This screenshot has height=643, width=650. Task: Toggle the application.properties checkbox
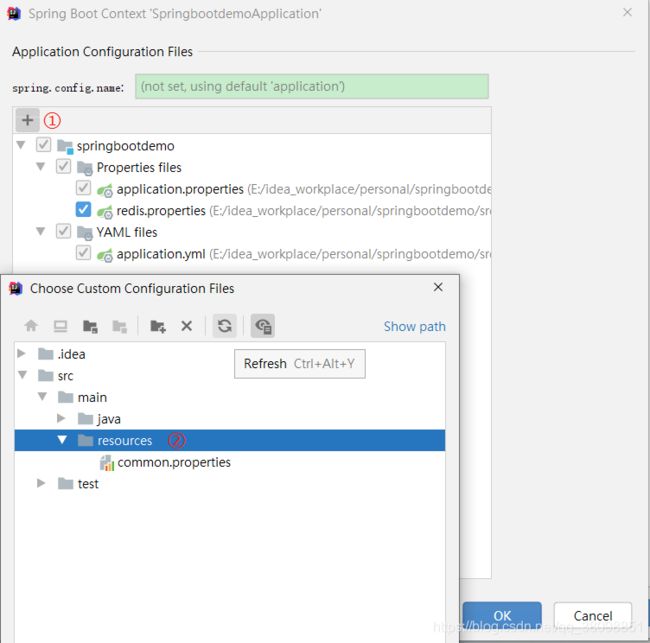(x=83, y=188)
